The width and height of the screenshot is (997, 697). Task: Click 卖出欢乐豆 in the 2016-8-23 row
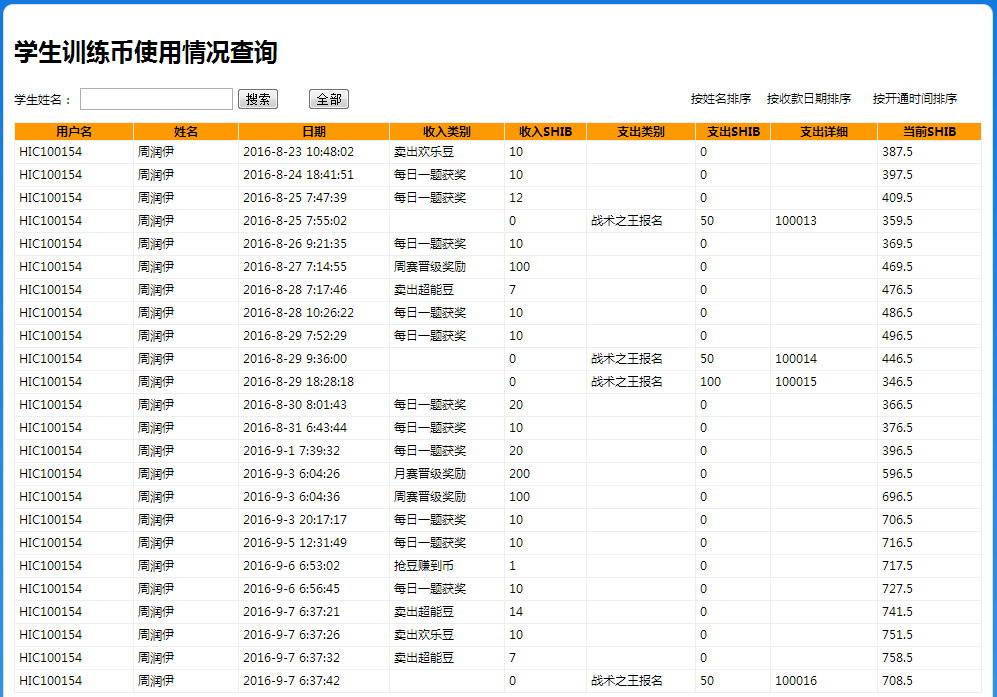423,152
